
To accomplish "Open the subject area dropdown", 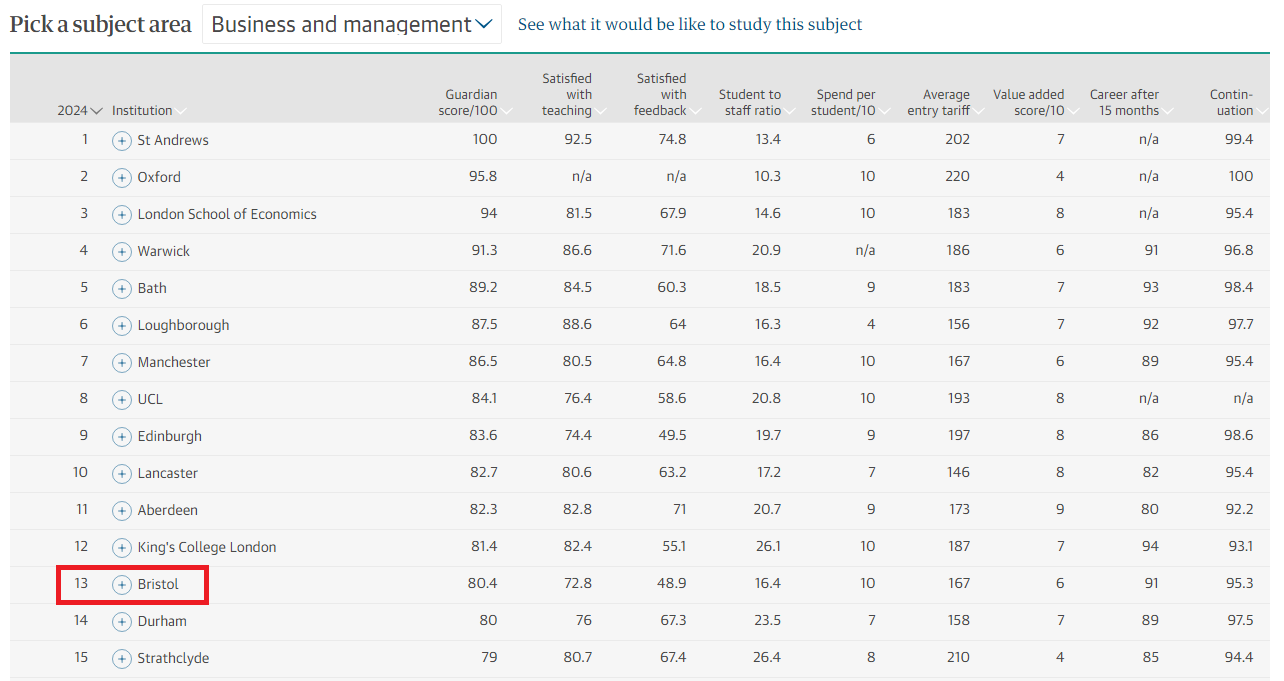I will [351, 25].
